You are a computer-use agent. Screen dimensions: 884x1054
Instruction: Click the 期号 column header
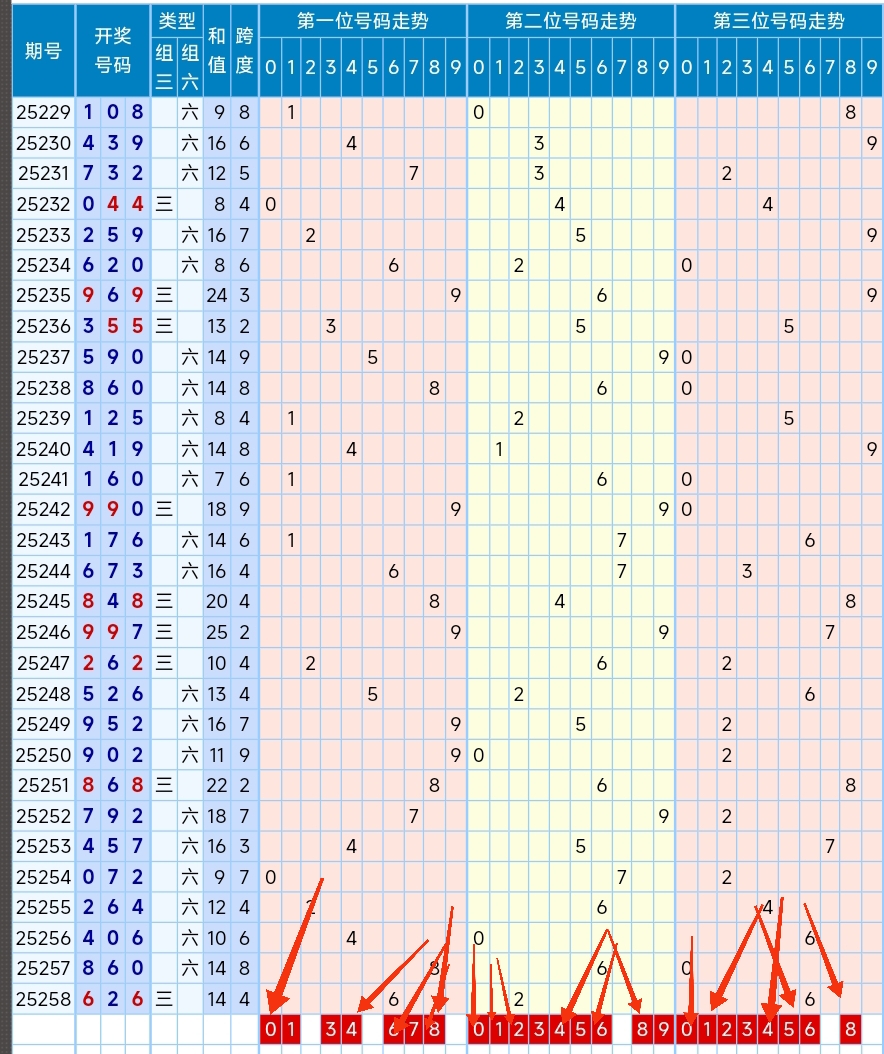point(44,50)
